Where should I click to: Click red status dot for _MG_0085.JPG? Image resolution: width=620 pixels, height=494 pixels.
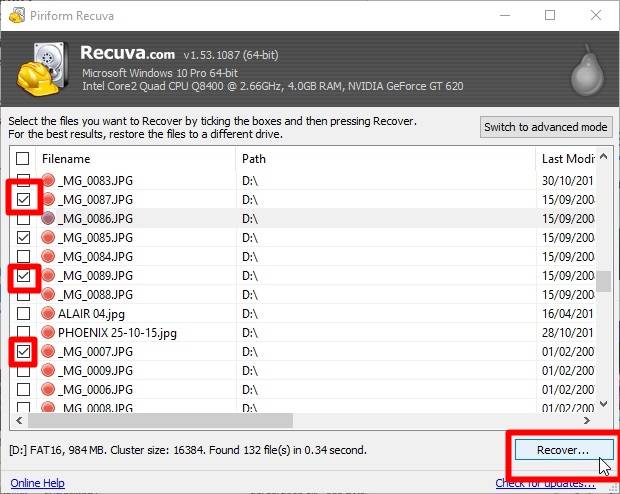48,237
